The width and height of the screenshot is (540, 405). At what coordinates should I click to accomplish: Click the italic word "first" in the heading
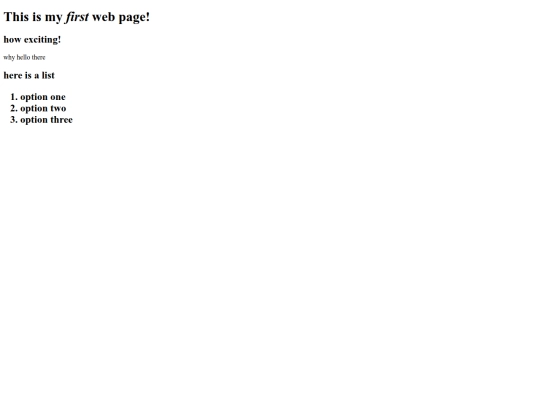77,17
